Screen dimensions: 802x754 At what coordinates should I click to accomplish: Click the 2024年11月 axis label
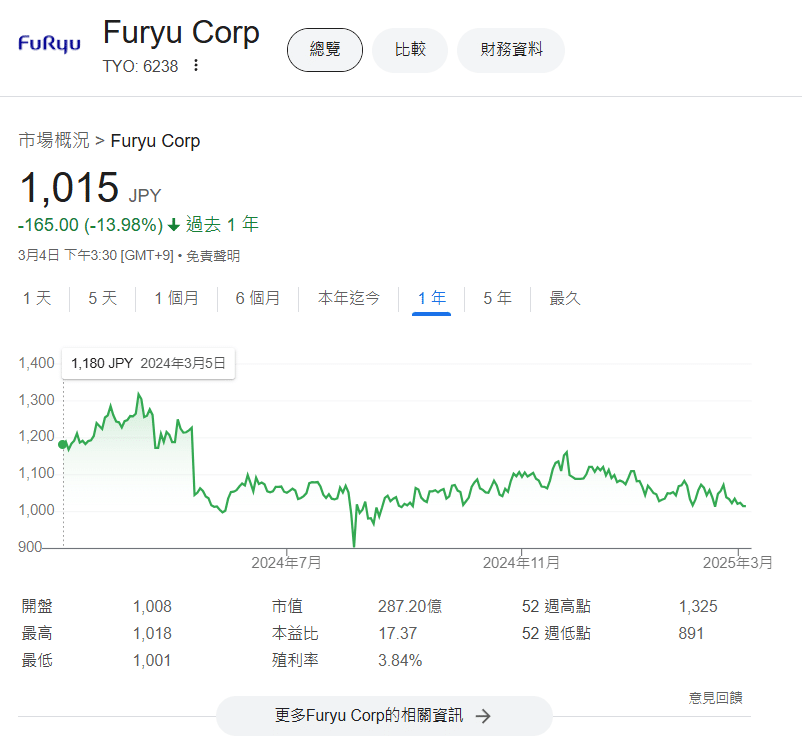[521, 563]
